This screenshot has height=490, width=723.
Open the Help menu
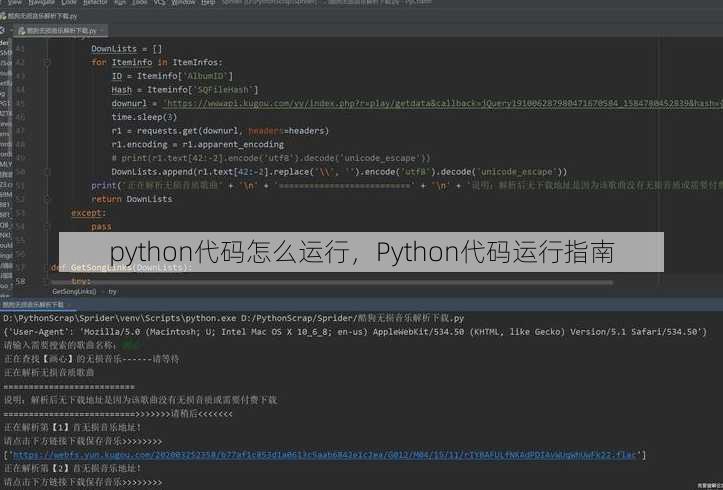click(208, 2)
